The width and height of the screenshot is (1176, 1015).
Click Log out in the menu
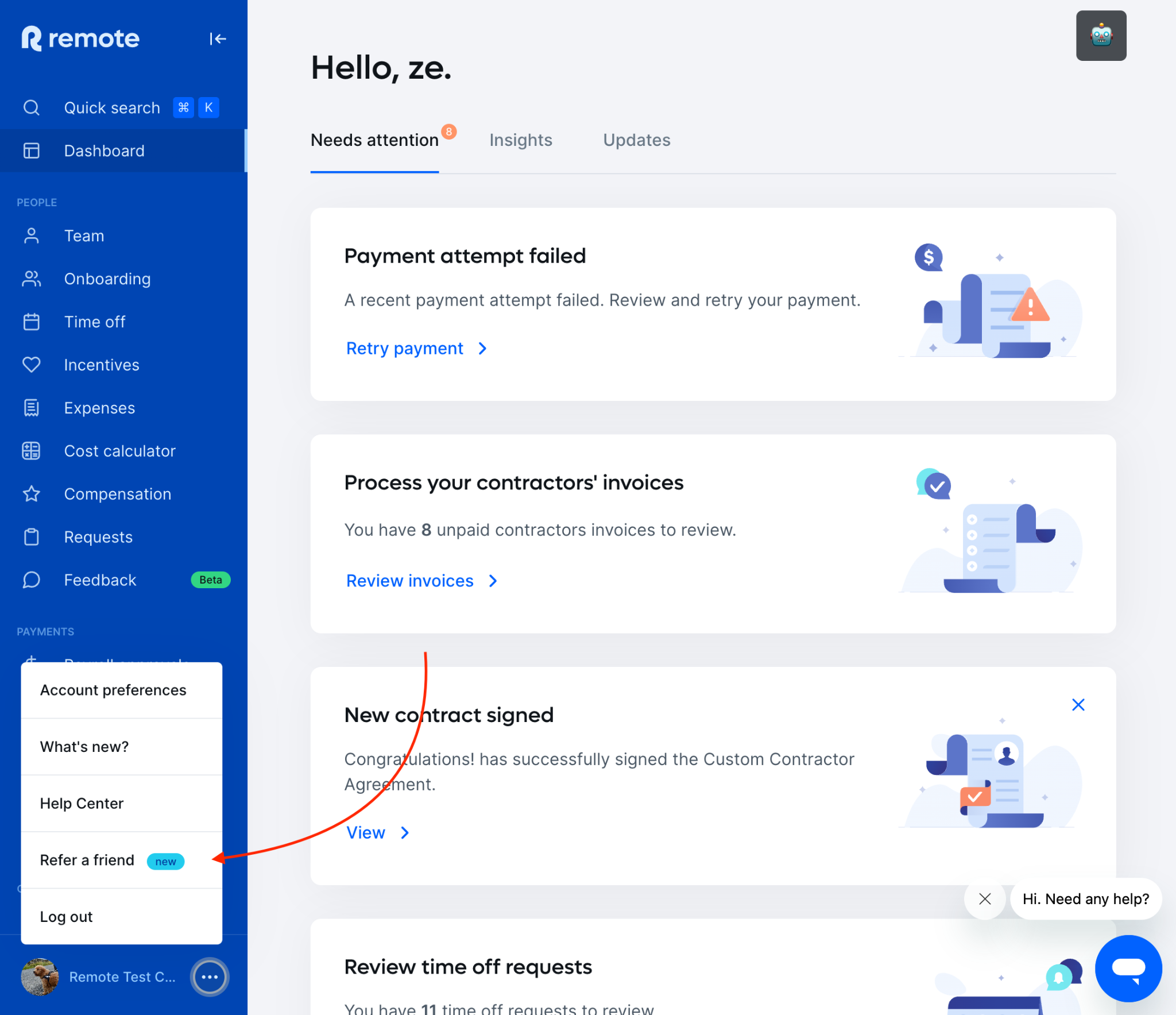click(x=67, y=917)
